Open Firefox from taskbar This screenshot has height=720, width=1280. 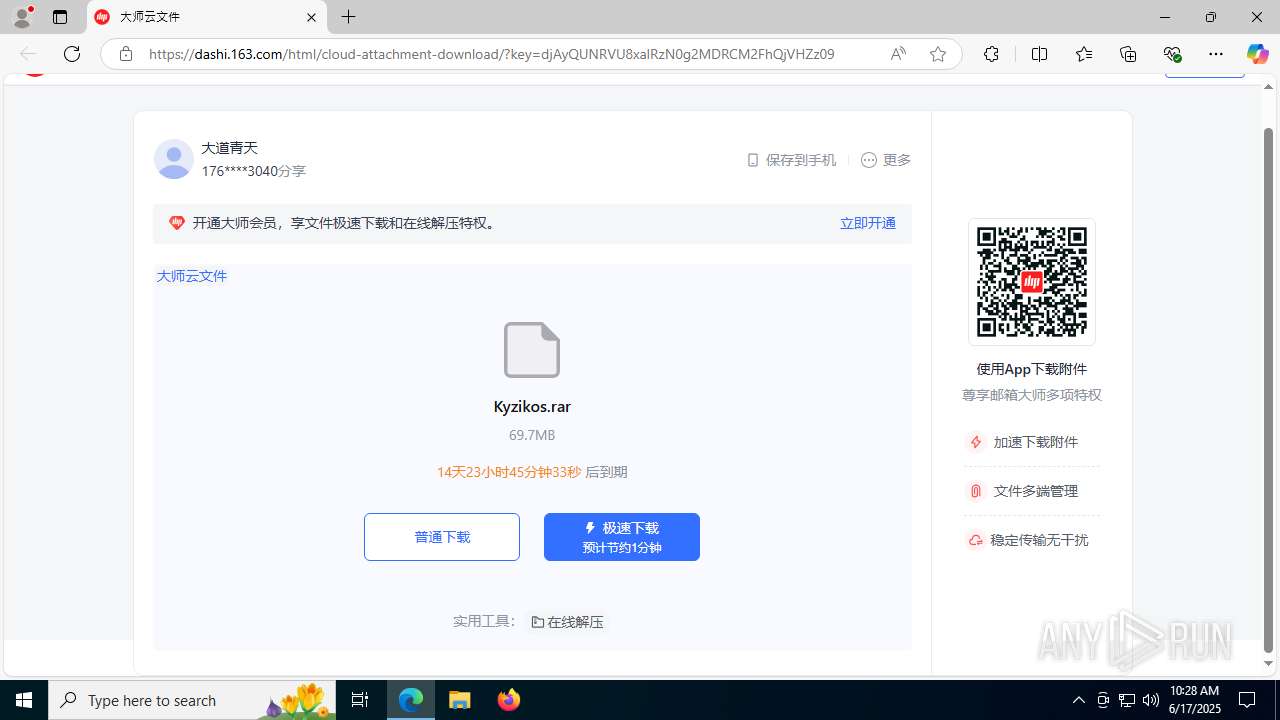click(x=508, y=700)
